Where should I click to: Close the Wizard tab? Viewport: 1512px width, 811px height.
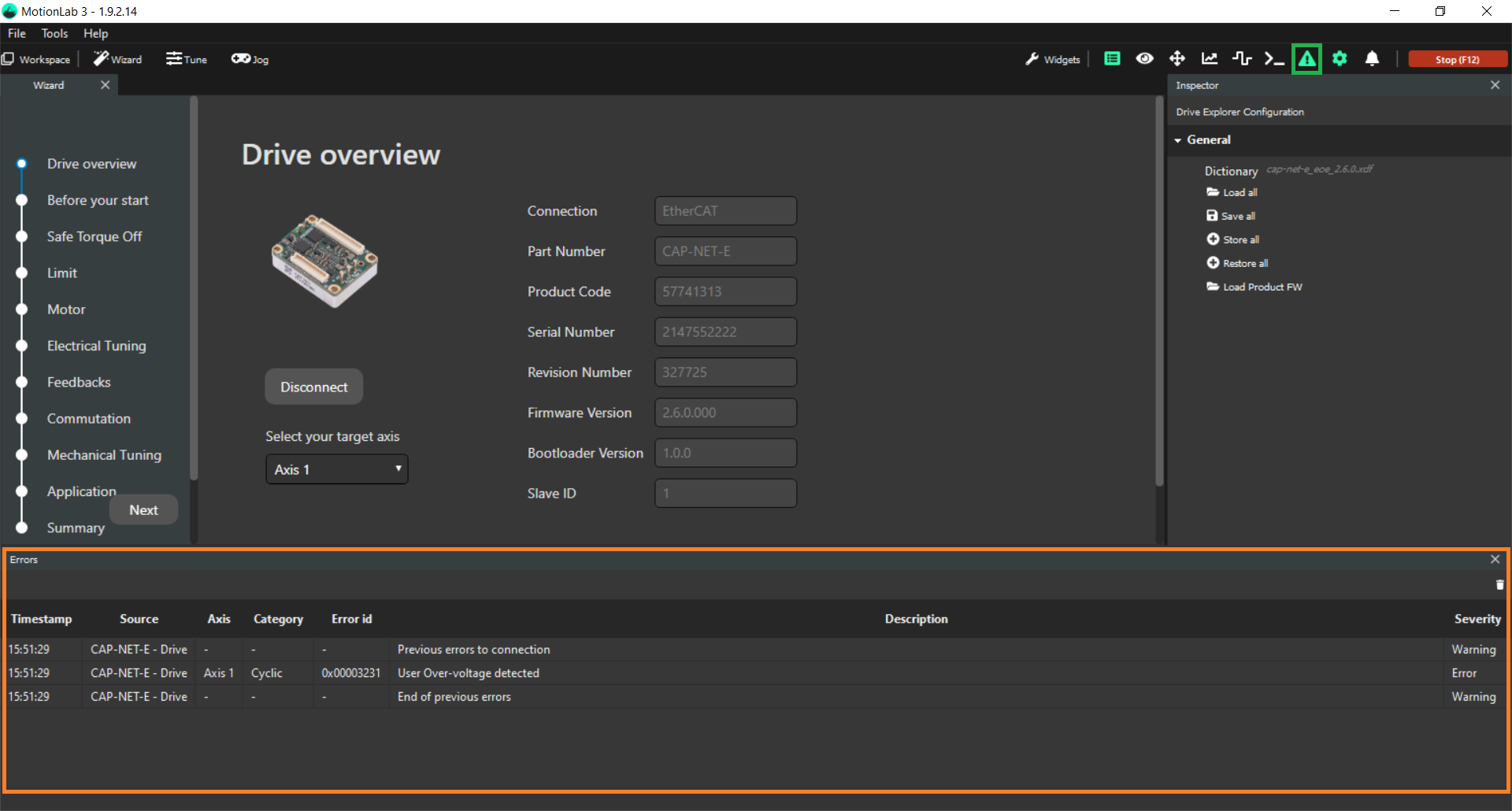(105, 84)
